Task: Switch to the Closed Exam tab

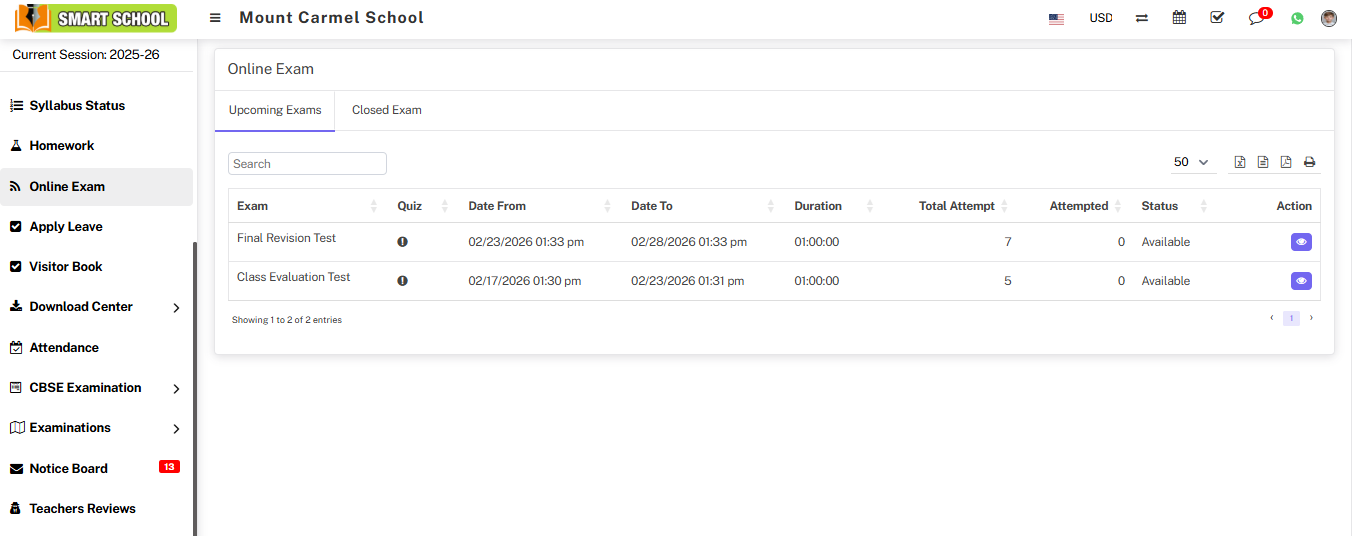Action: [x=387, y=110]
